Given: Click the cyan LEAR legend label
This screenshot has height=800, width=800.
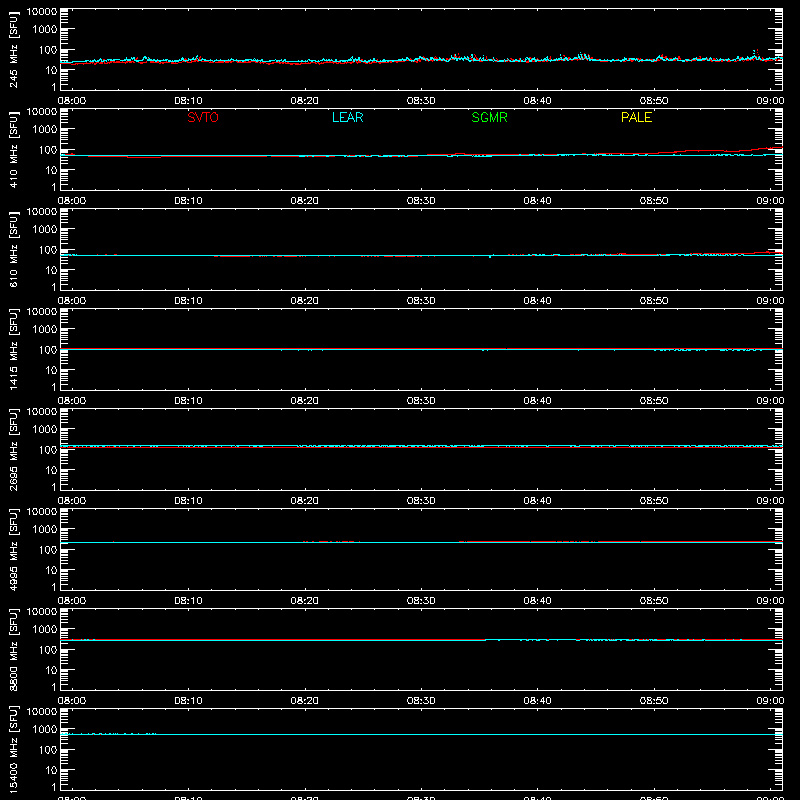Looking at the screenshot, I should (347, 117).
